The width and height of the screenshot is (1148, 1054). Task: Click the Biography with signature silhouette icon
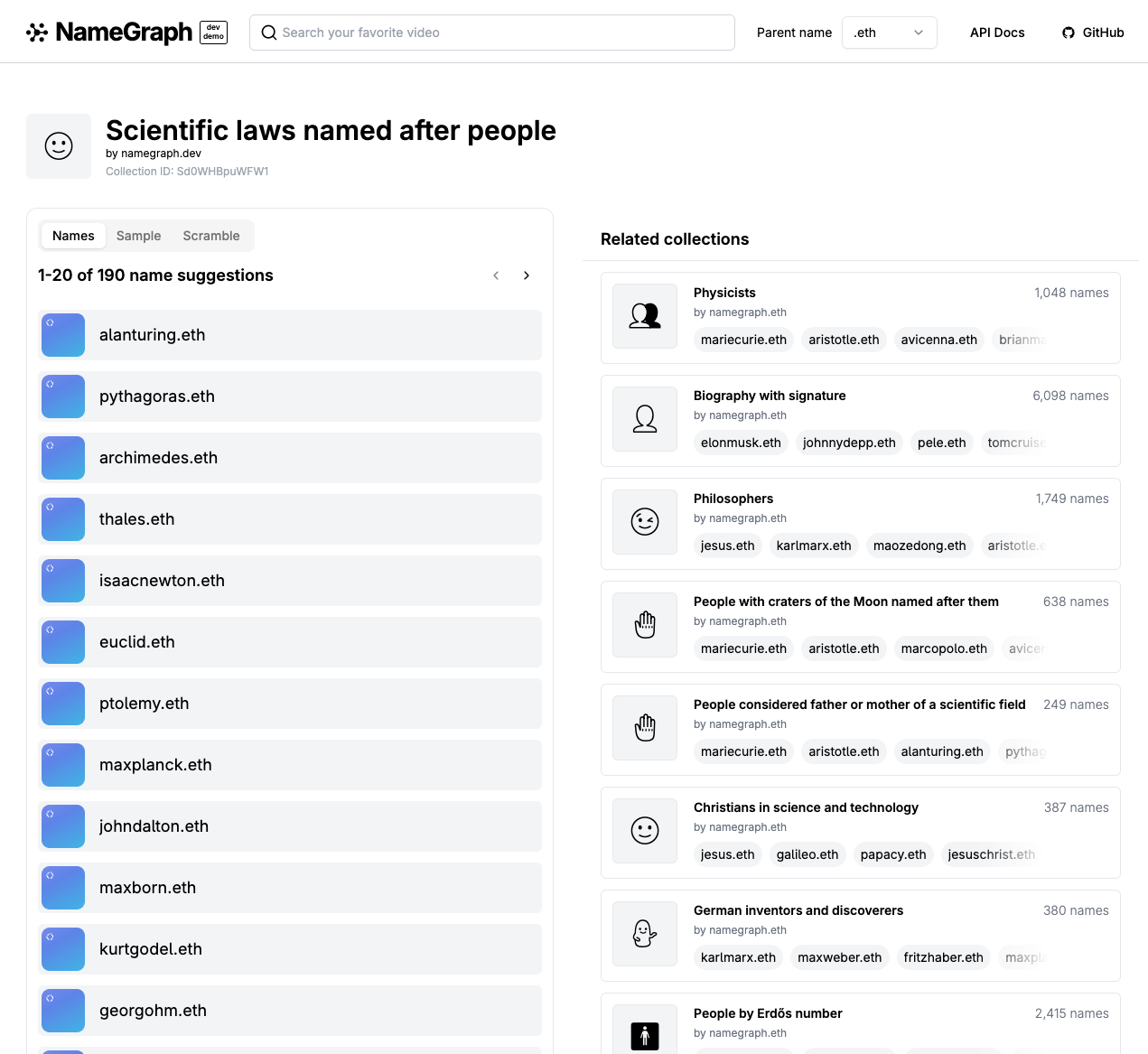(x=645, y=419)
